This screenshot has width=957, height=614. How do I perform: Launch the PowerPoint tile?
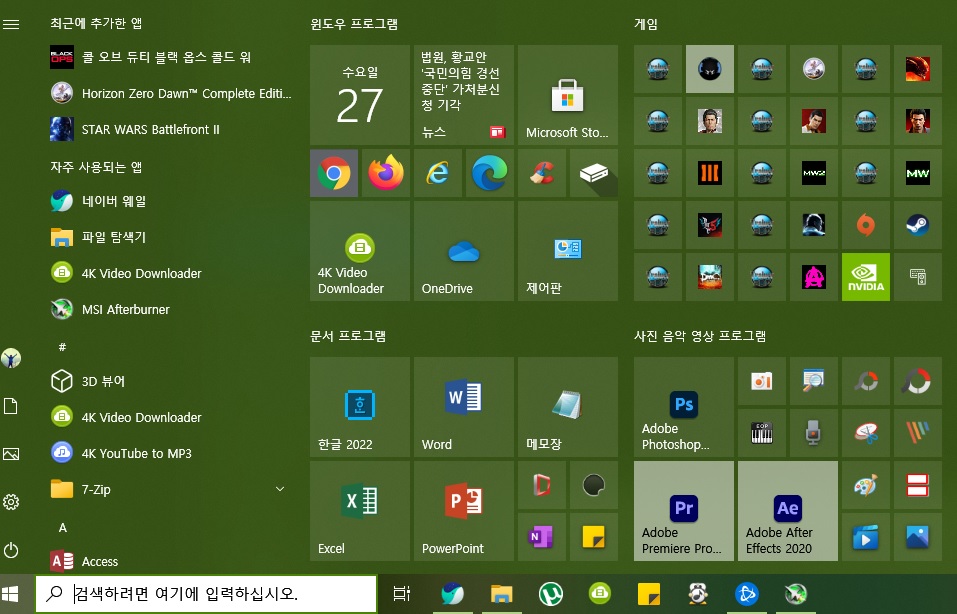[463, 511]
